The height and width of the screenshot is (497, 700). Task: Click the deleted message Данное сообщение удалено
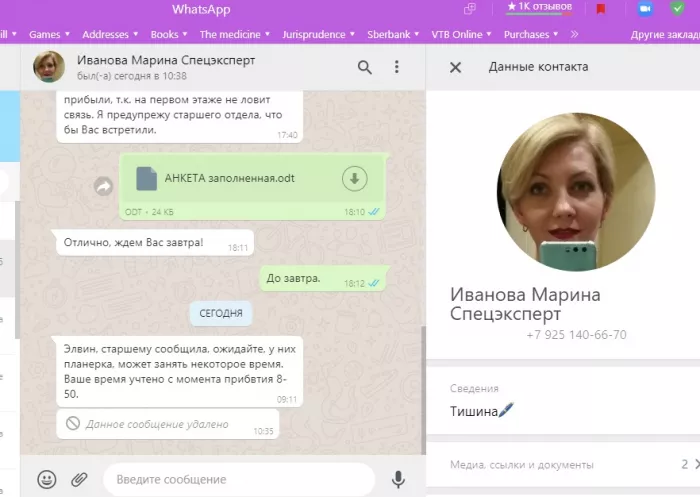[168, 424]
